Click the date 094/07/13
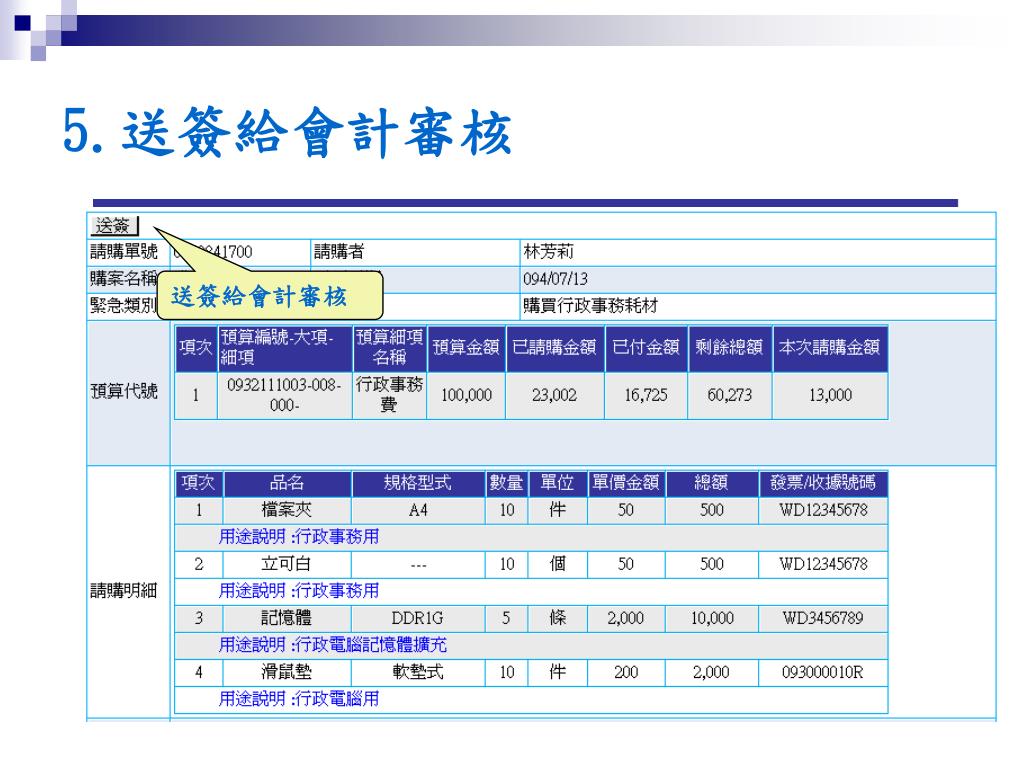The height and width of the screenshot is (768, 1024). (x=555, y=279)
